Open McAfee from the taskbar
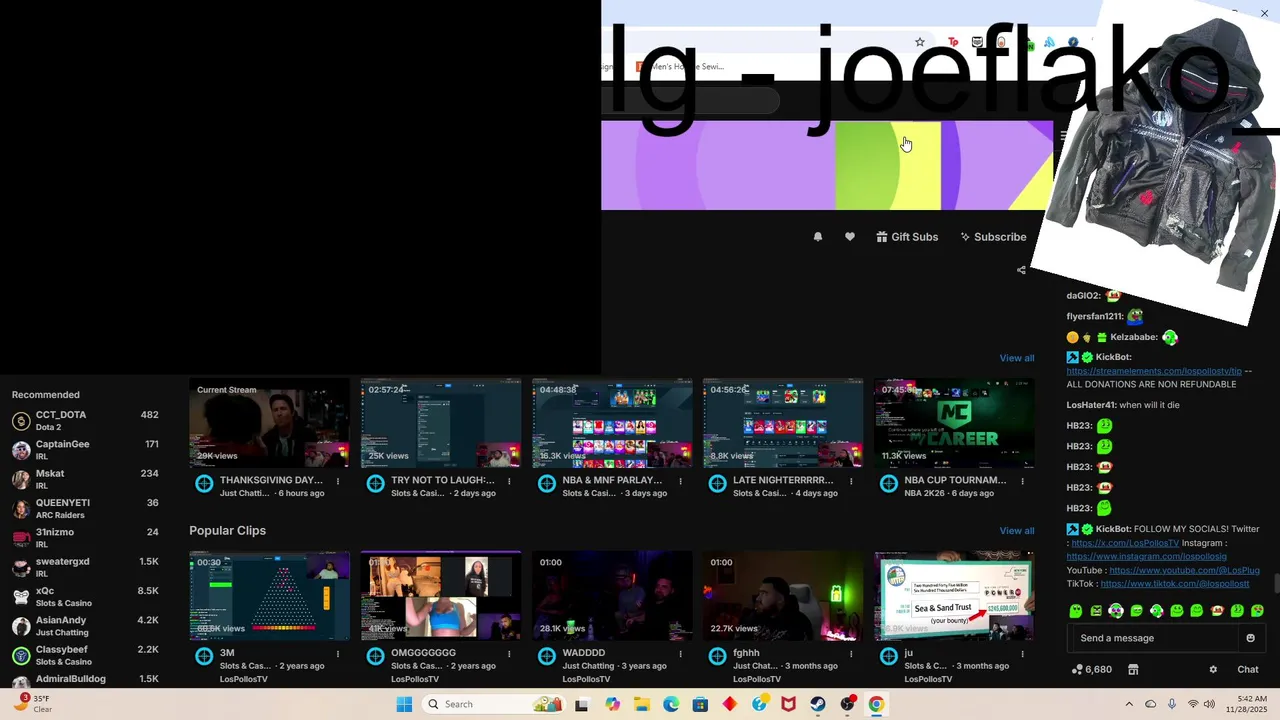This screenshot has width=1280, height=720. click(x=789, y=704)
